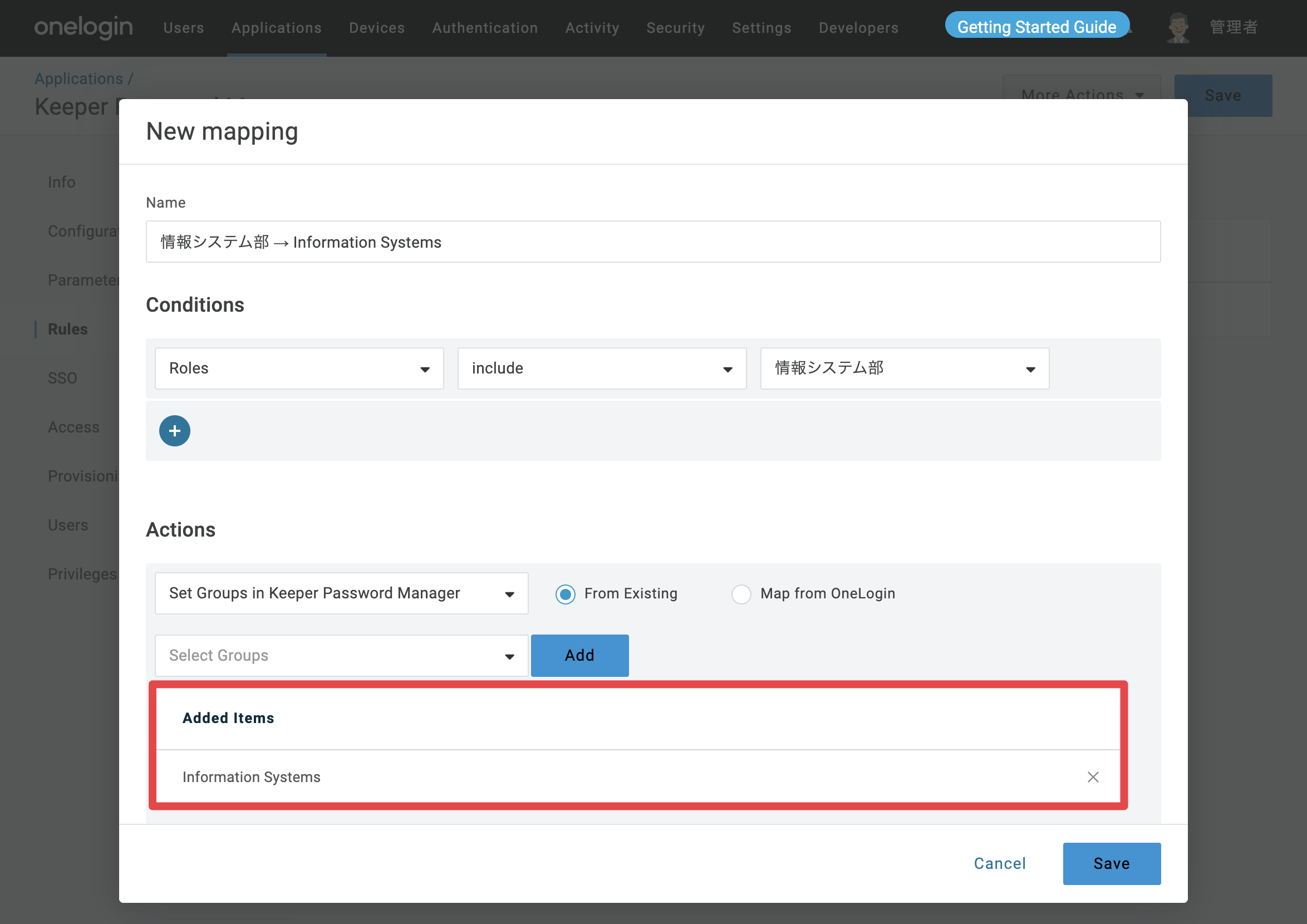Open the Security menu in navbar
The height and width of the screenshot is (924, 1307).
676,27
